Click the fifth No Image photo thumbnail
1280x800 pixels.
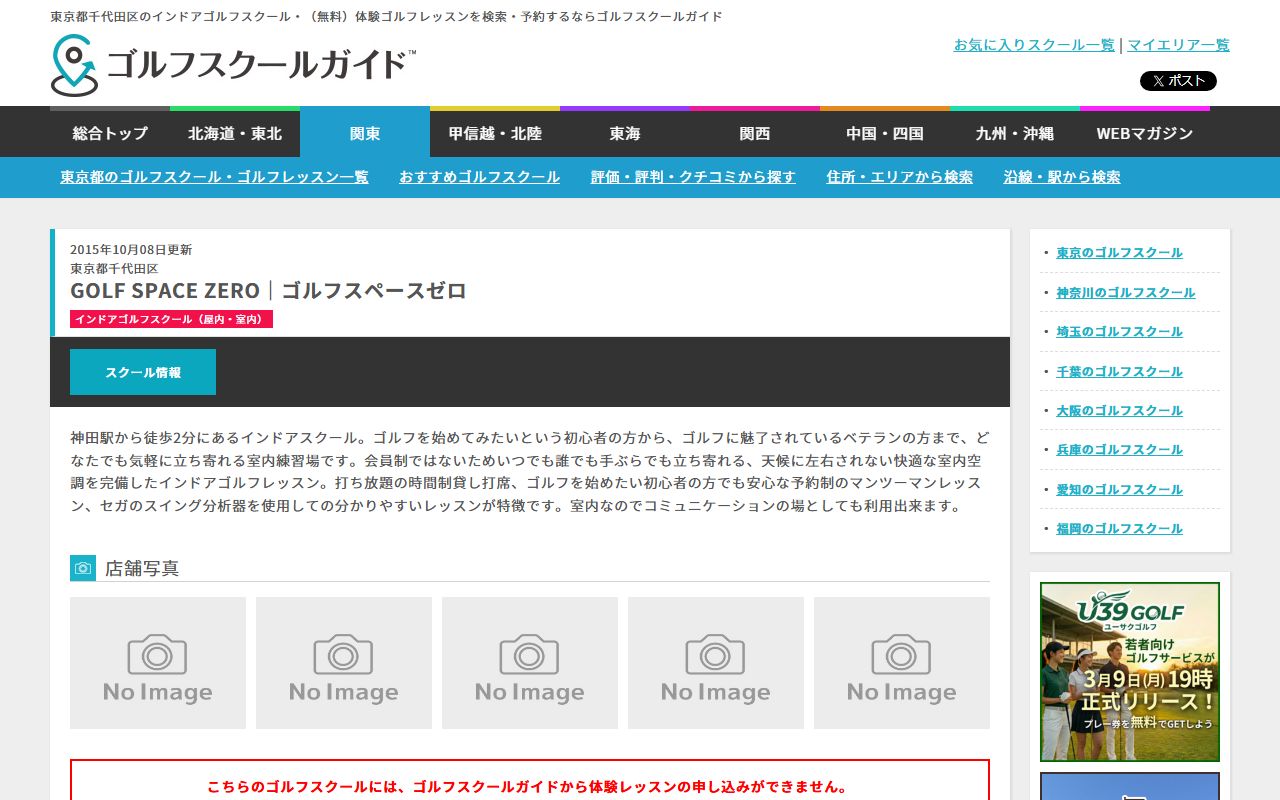point(902,663)
